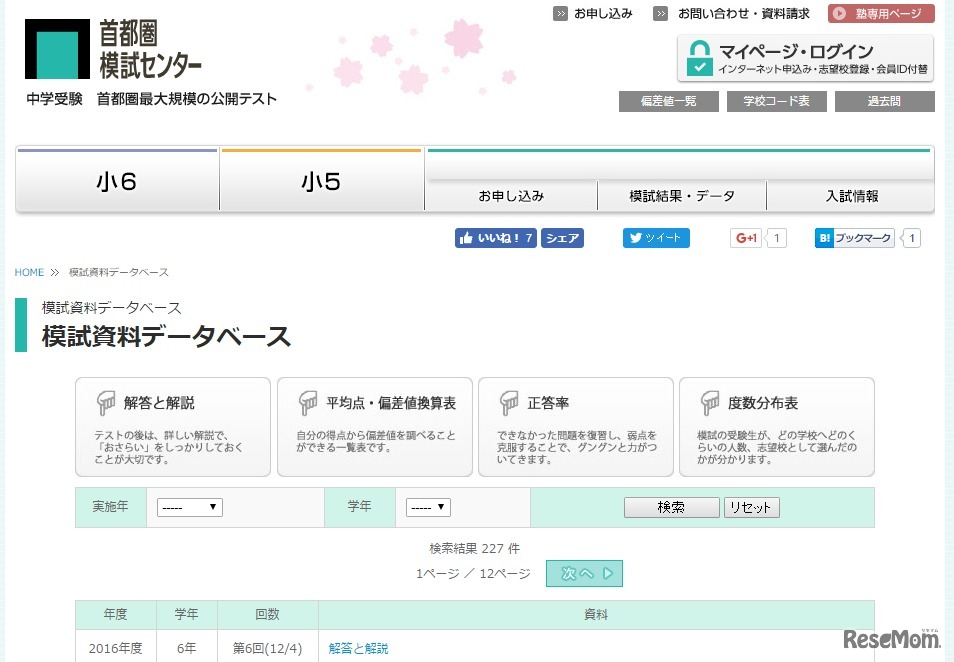Viewport: 954px width, 662px height.
Task: Click the thumbs-up icon on いいね!
Action: tap(466, 238)
